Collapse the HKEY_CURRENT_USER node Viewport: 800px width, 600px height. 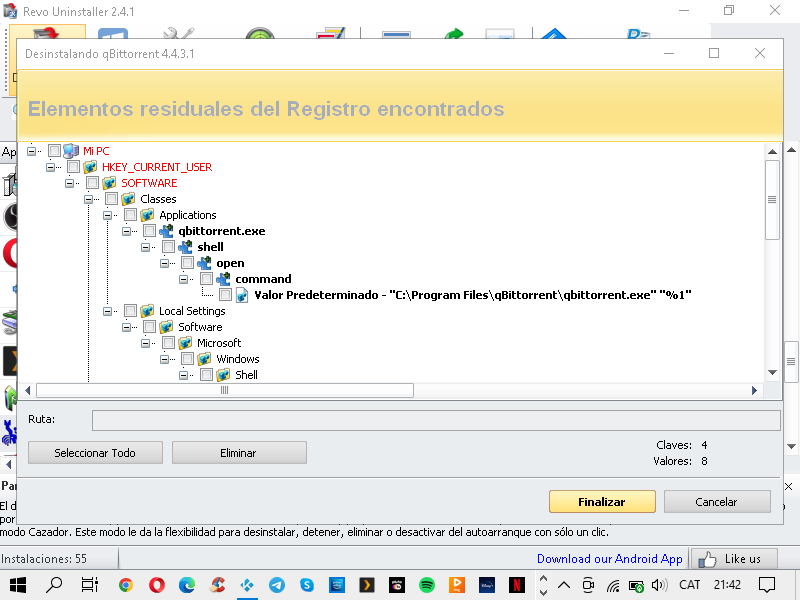pos(51,167)
